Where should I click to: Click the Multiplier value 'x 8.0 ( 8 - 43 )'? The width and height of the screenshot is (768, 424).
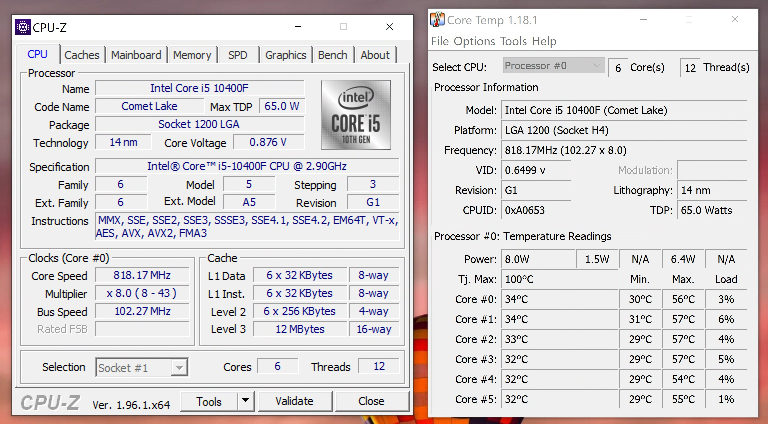coord(142,293)
